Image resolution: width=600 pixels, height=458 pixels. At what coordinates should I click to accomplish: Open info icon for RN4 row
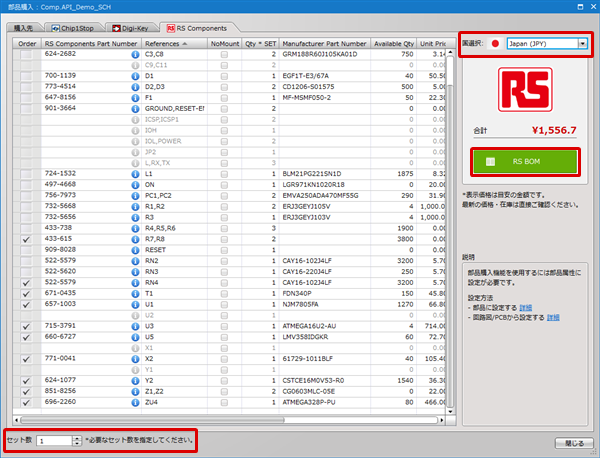pyautogui.click(x=135, y=283)
